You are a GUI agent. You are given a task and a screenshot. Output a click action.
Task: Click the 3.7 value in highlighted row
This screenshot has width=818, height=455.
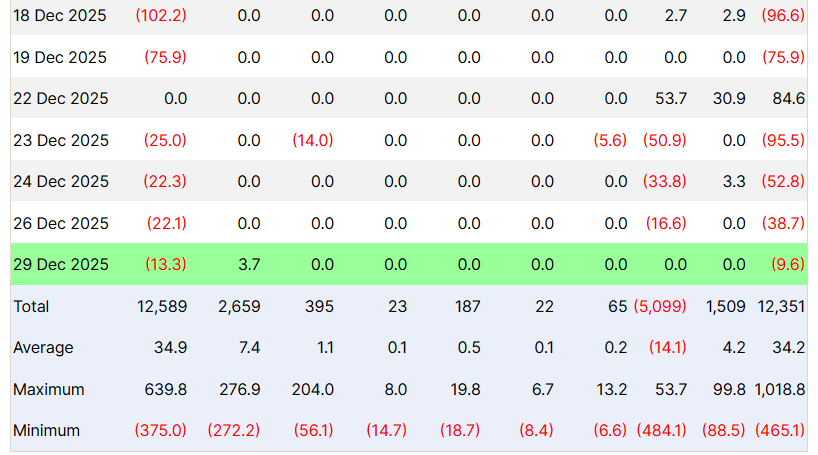click(247, 264)
